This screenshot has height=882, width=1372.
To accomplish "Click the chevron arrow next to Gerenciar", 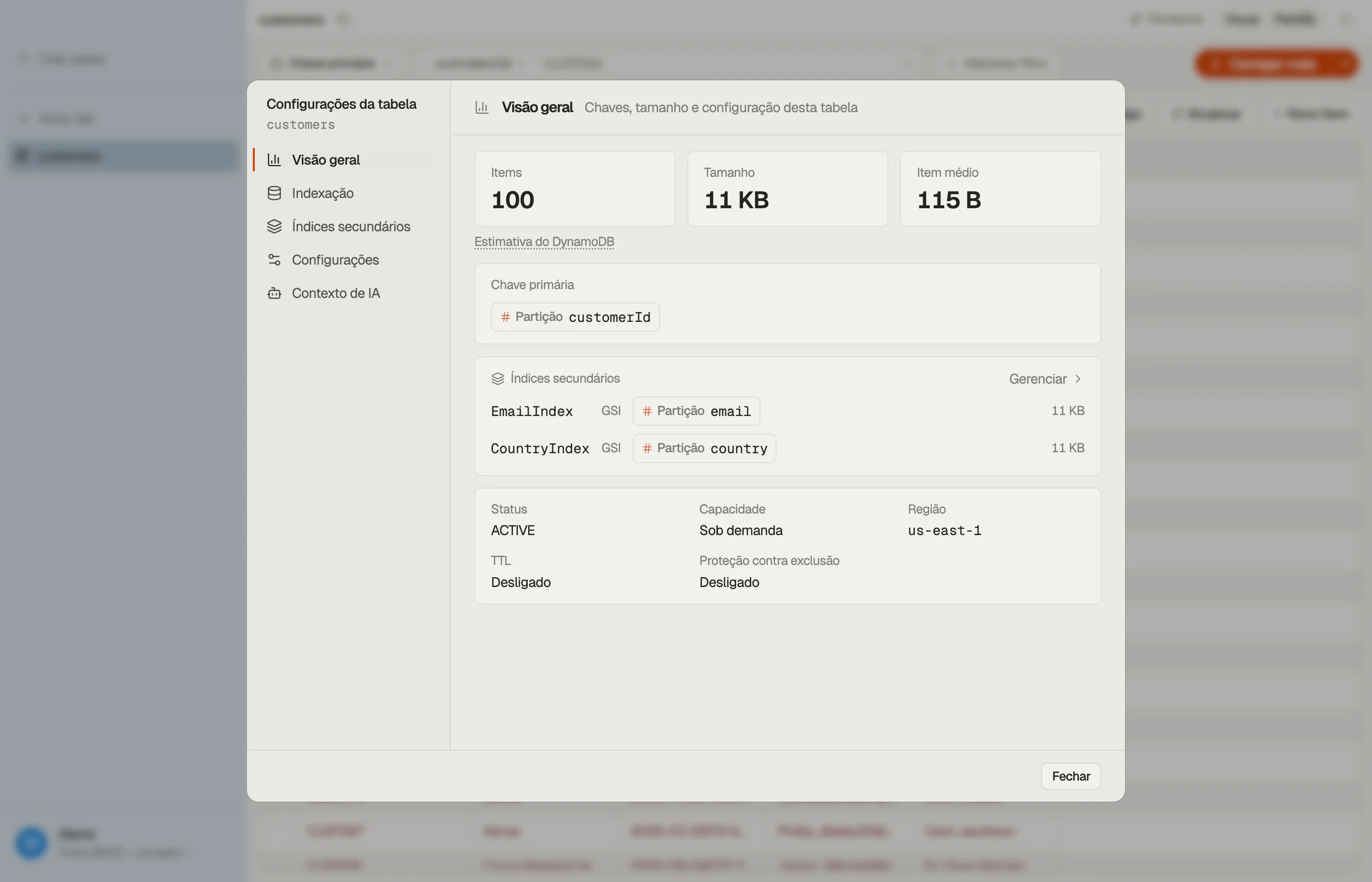I will click(x=1078, y=379).
